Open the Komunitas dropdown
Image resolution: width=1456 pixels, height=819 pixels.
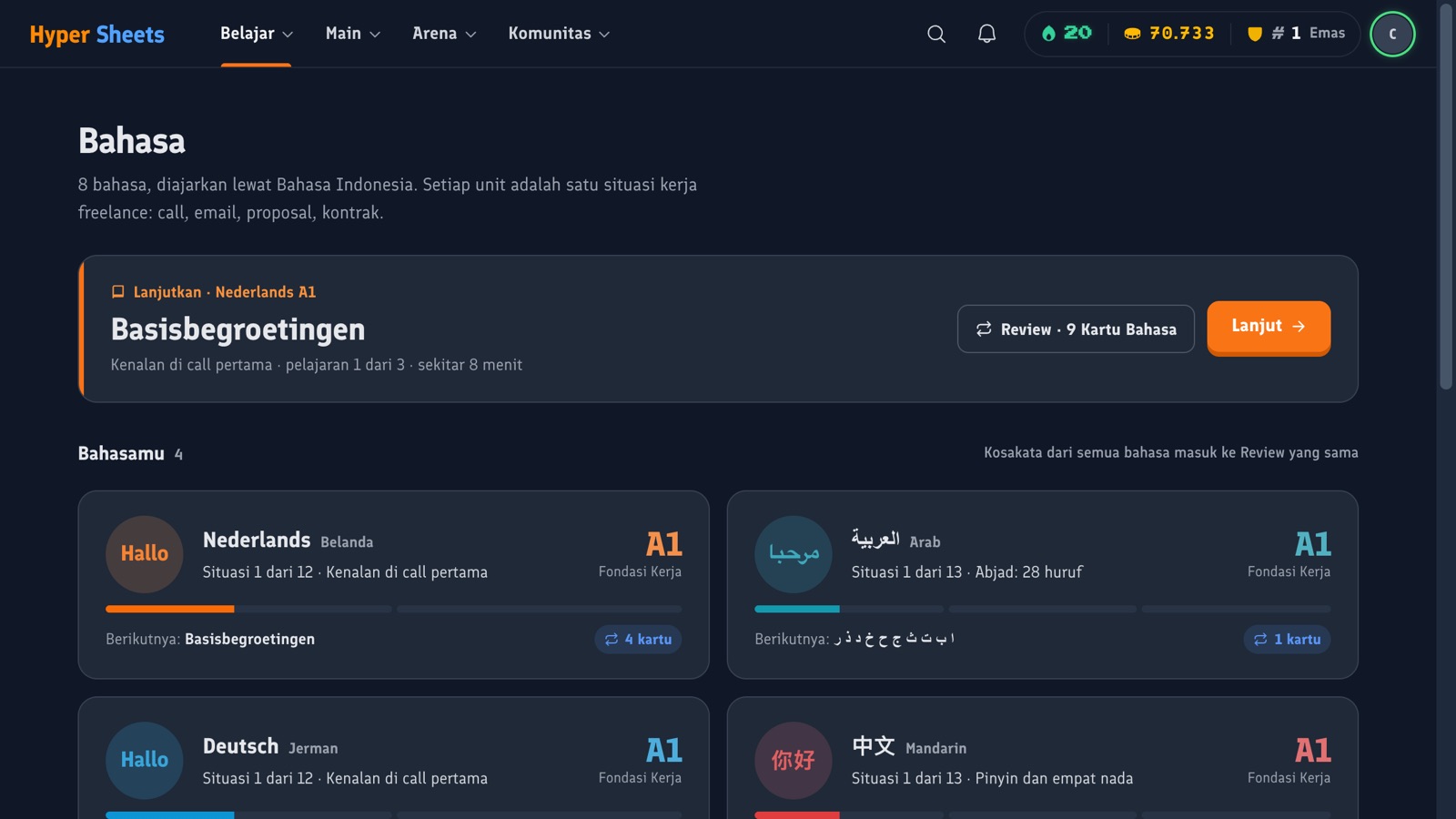click(x=559, y=34)
